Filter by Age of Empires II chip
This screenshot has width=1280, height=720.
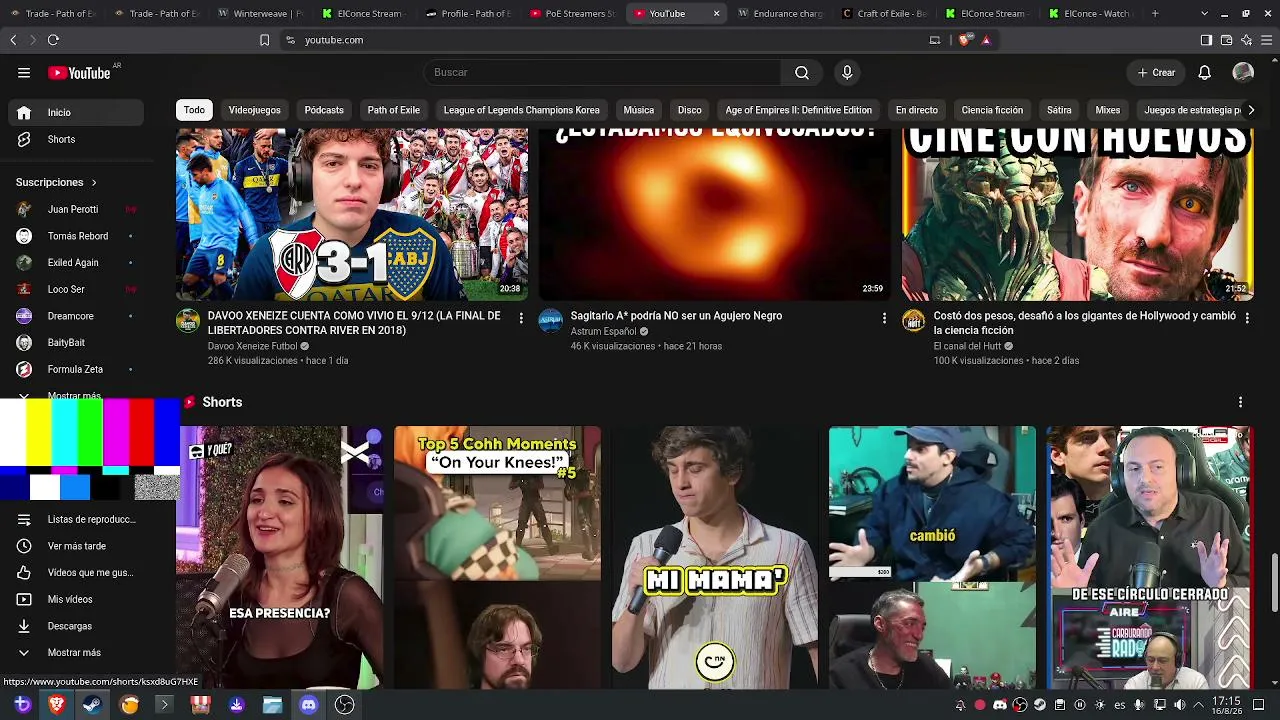pos(798,110)
